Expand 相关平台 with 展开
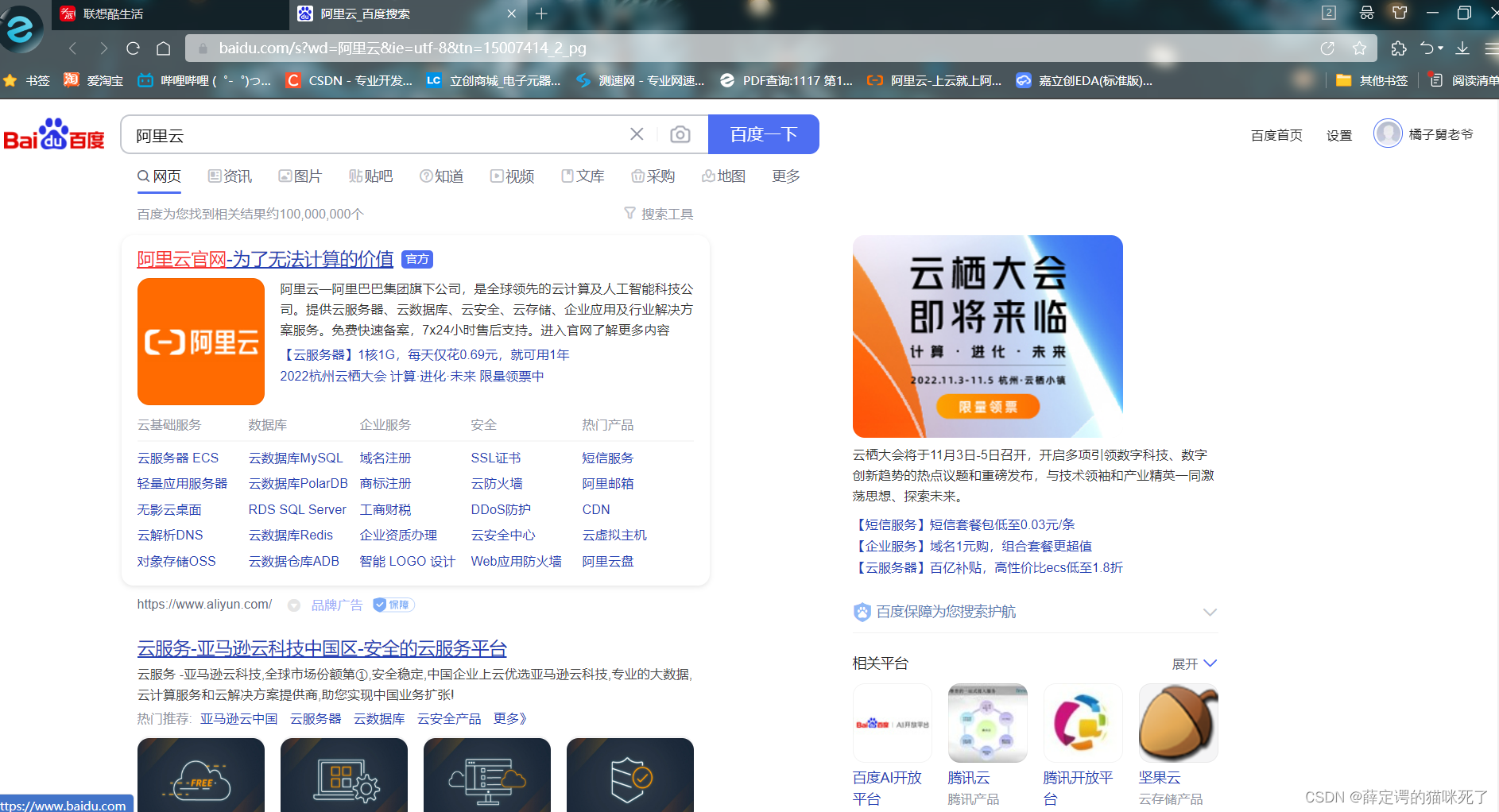The width and height of the screenshot is (1499, 812). (x=1195, y=663)
